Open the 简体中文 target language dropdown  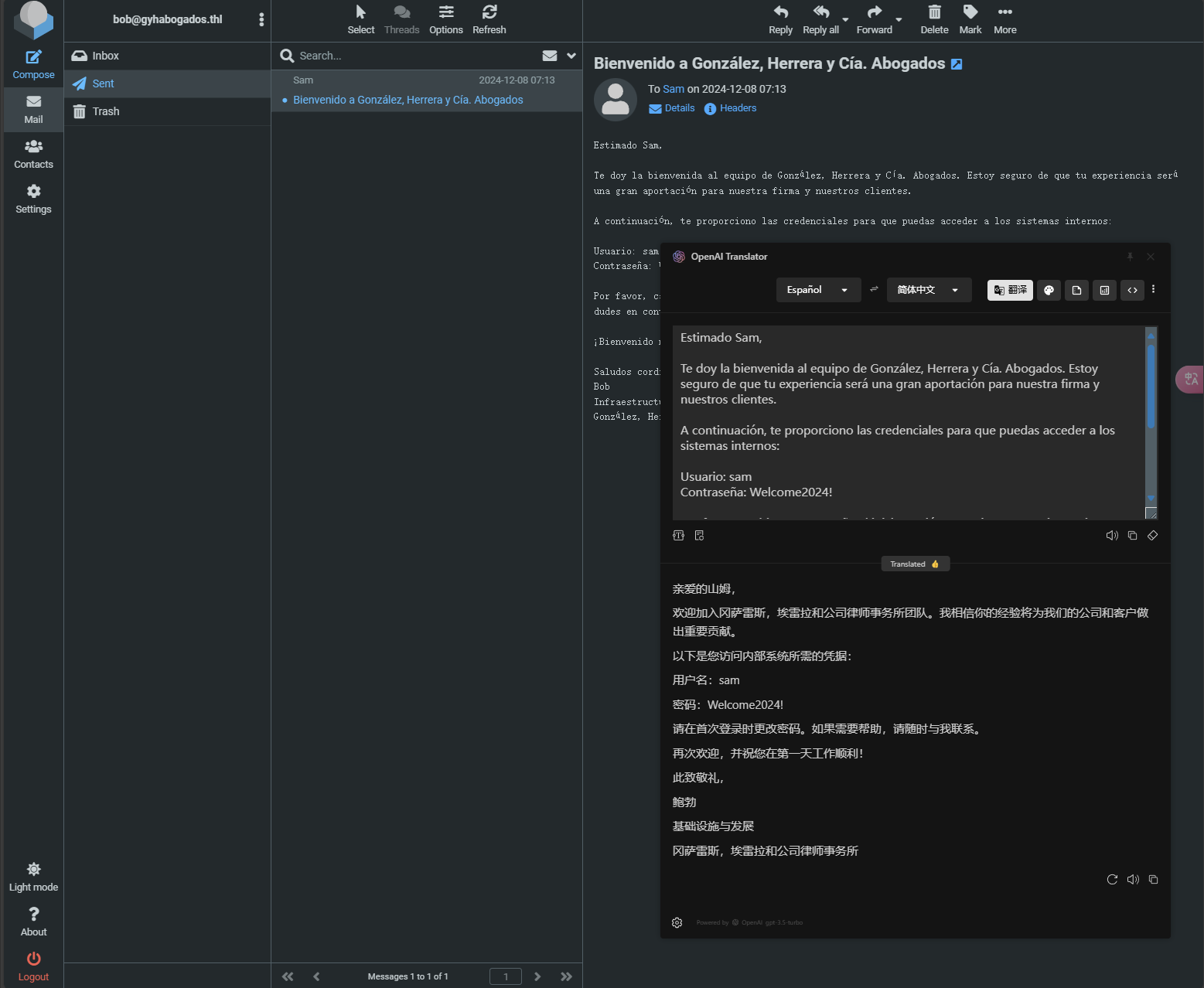tap(928, 290)
